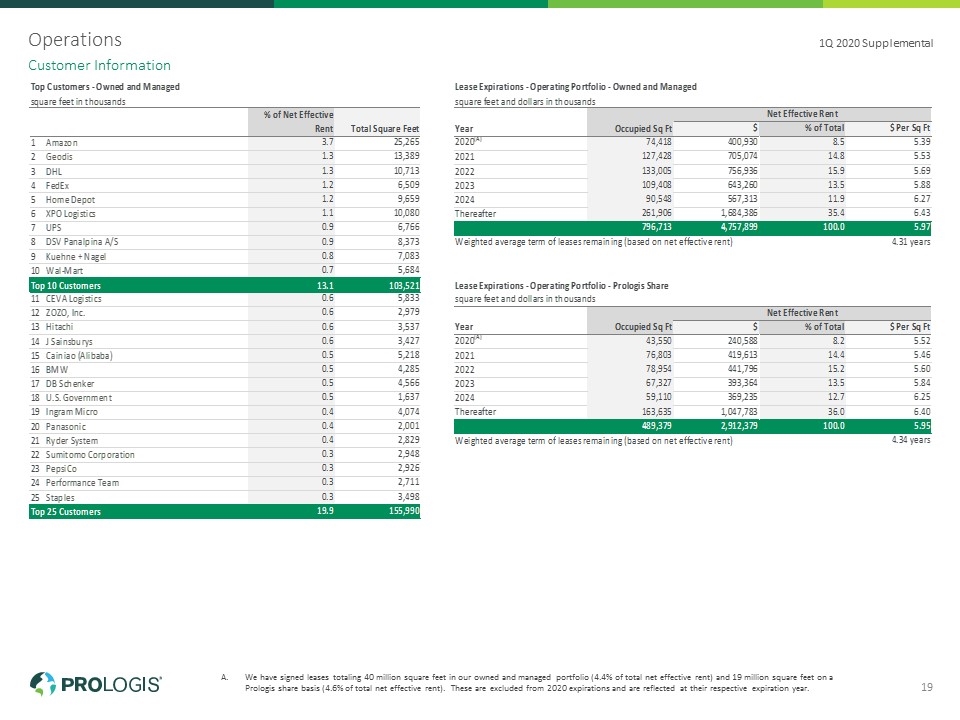Click the PepsiCo customer name
This screenshot has width=960, height=720.
(61, 469)
